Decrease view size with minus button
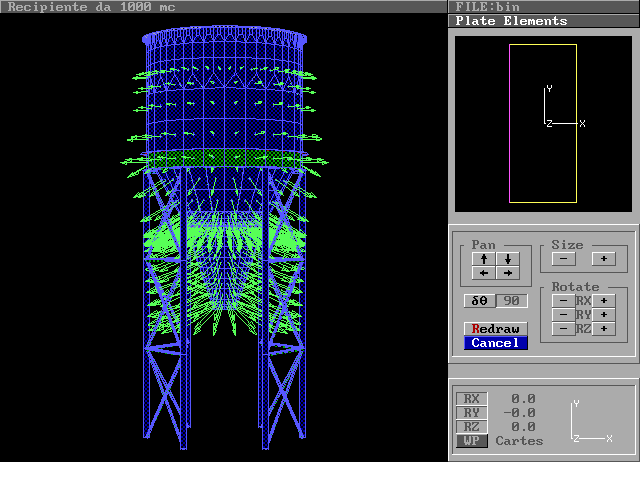Viewport: 640px width, 480px height. pos(563,259)
